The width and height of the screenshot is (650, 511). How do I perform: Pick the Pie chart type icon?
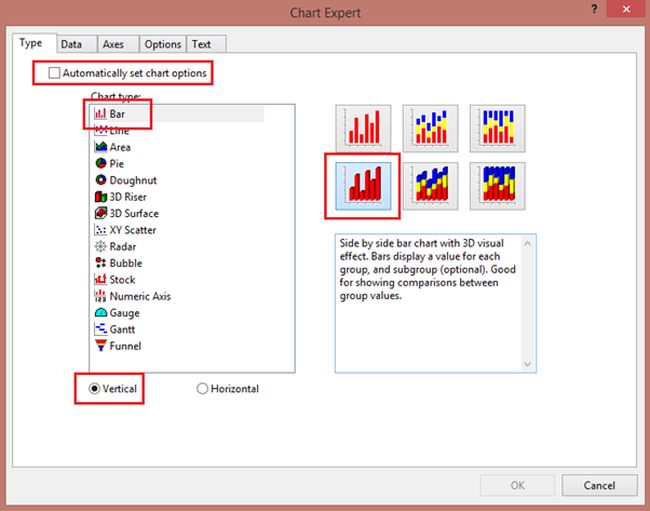(100, 164)
